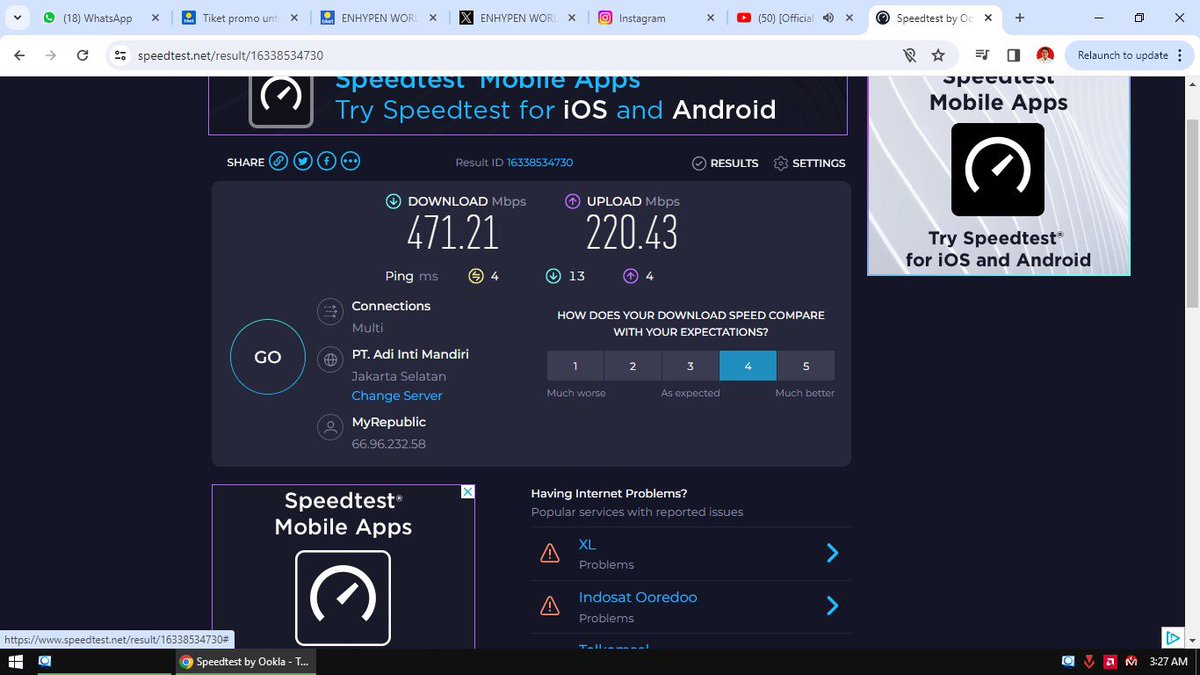The image size is (1200, 675).
Task: Copy the result link via the share link icon
Action: (x=278, y=162)
